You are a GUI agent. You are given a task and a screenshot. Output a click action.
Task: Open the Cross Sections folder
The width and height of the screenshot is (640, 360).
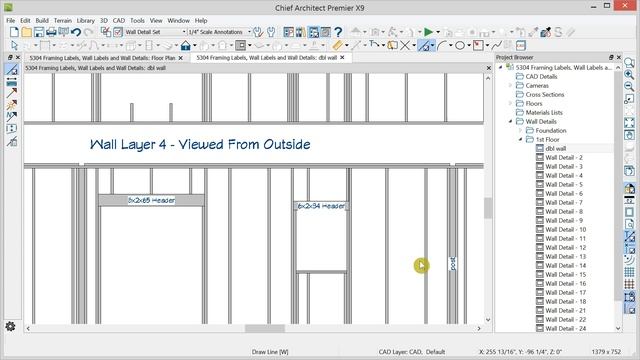pyautogui.click(x=544, y=94)
